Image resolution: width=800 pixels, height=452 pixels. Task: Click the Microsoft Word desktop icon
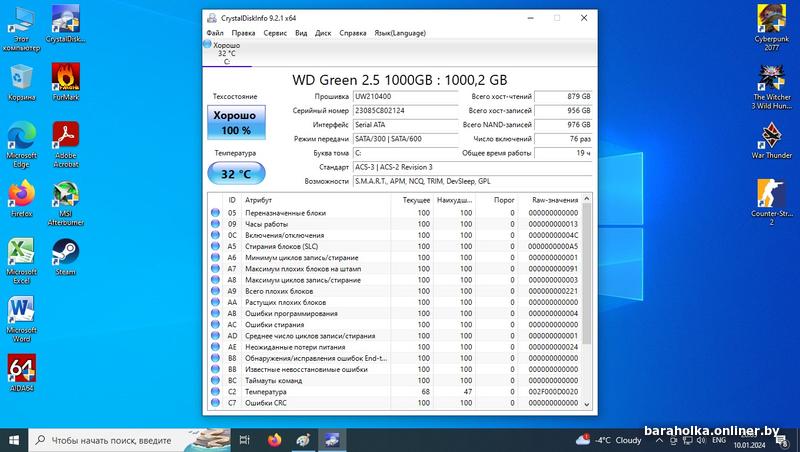coord(21,319)
